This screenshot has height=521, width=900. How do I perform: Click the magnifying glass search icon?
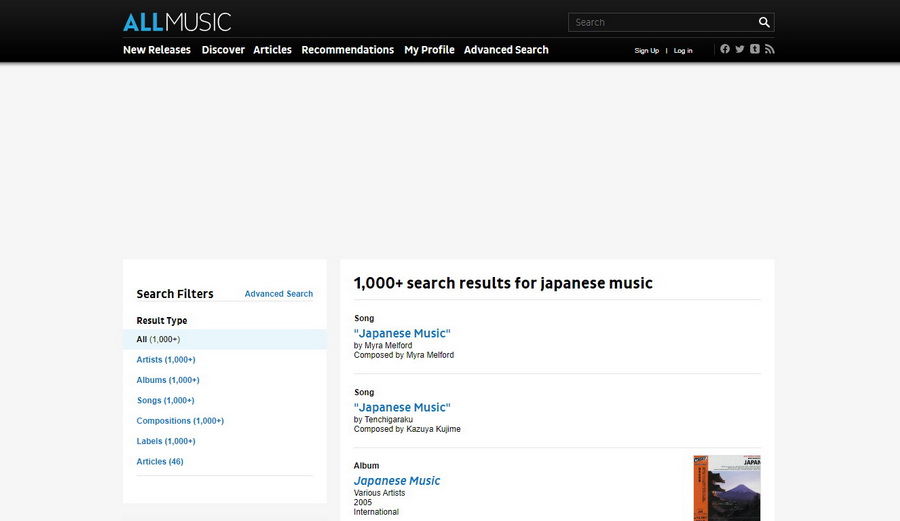pyautogui.click(x=764, y=22)
